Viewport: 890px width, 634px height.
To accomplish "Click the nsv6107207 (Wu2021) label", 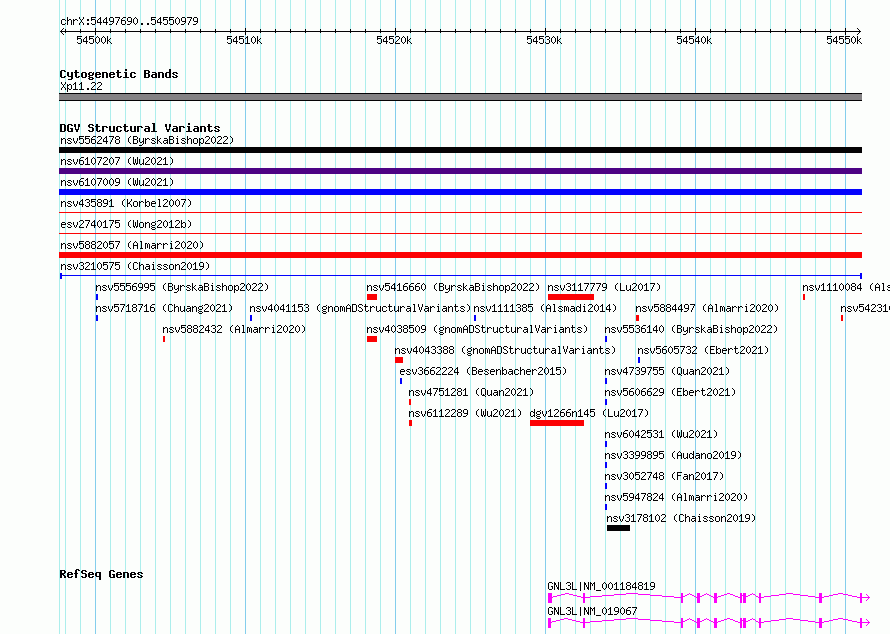I will click(x=117, y=161).
